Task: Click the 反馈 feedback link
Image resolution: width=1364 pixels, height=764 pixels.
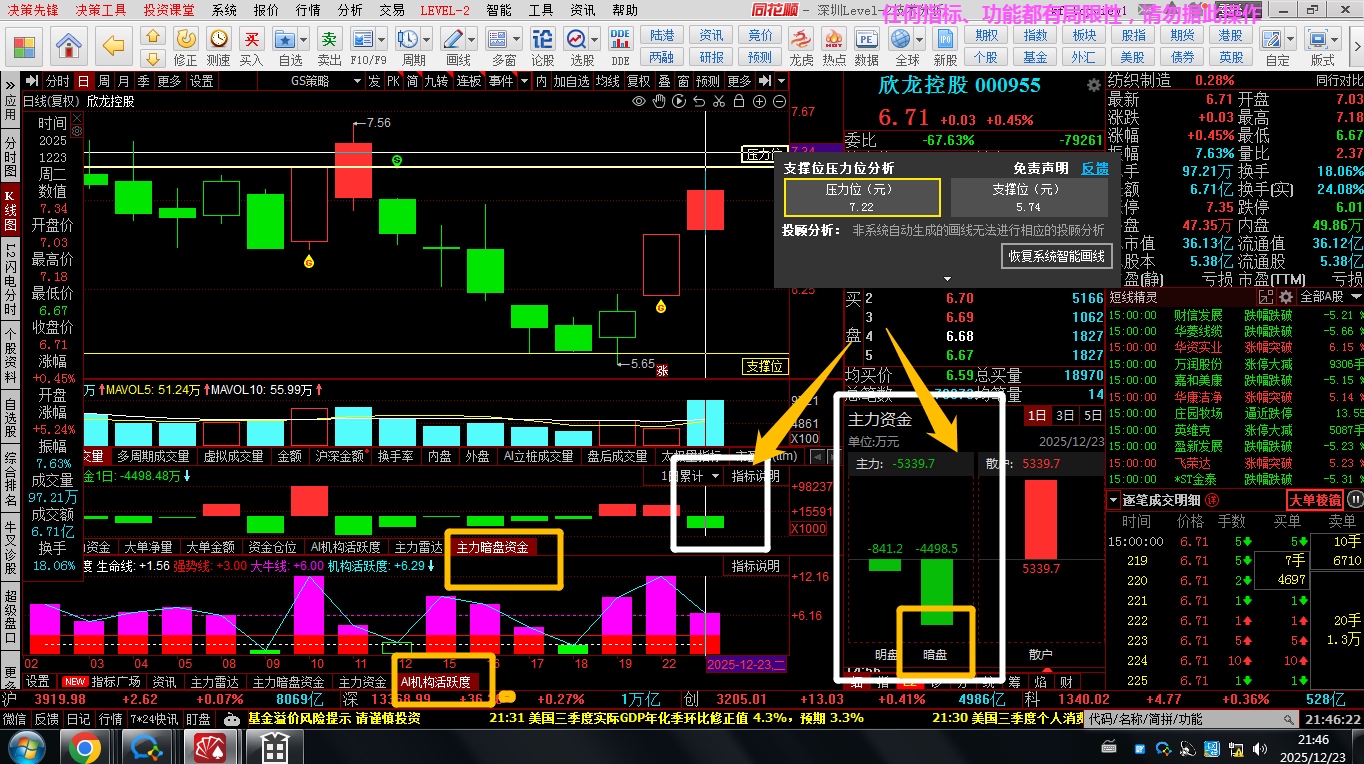Action: (x=1095, y=168)
